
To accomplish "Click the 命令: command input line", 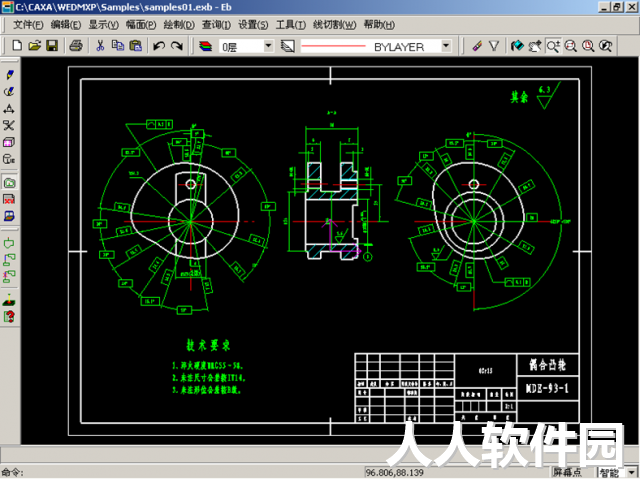I will 182,473.
